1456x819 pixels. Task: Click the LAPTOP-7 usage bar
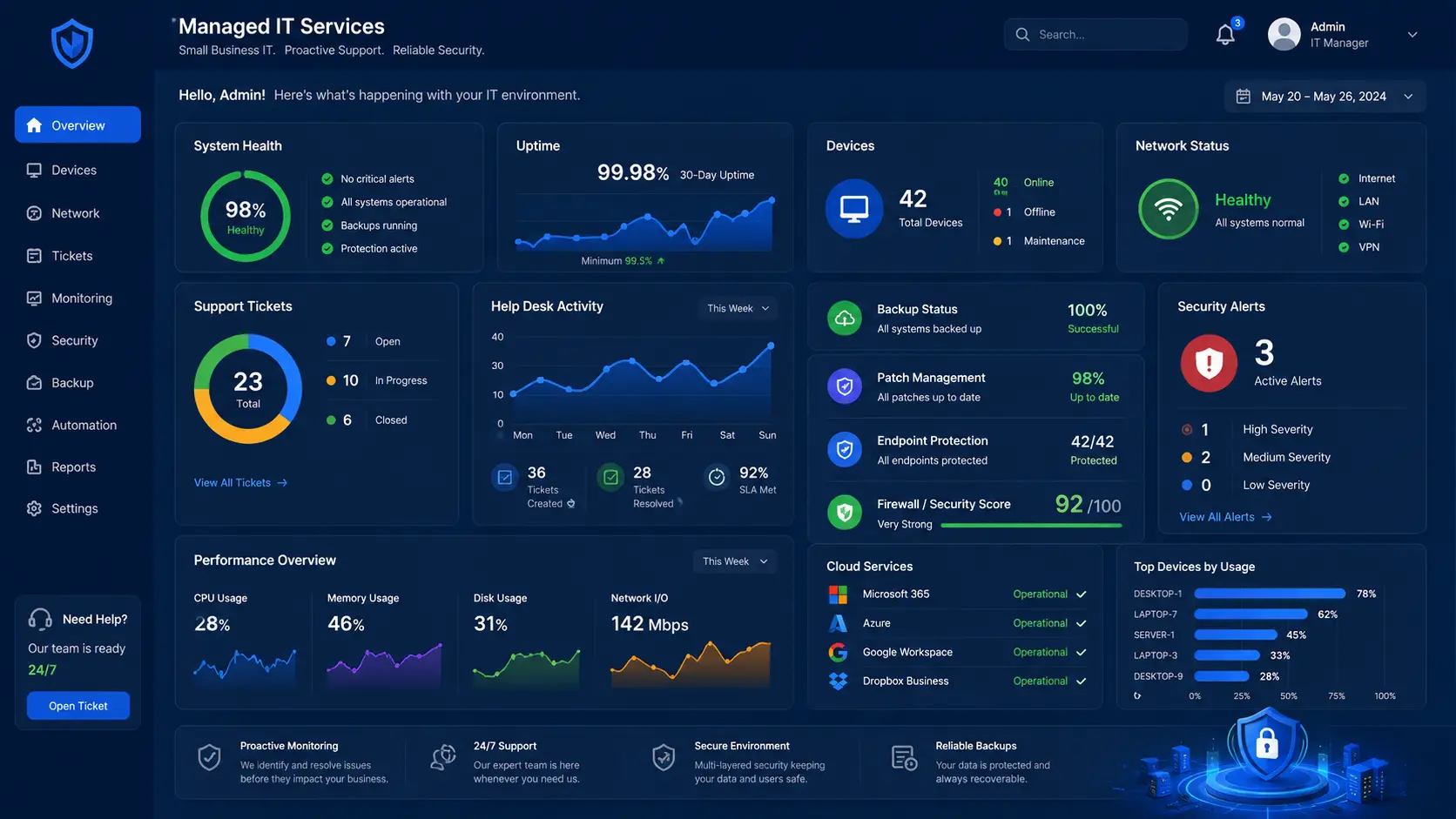pyautogui.click(x=1250, y=614)
